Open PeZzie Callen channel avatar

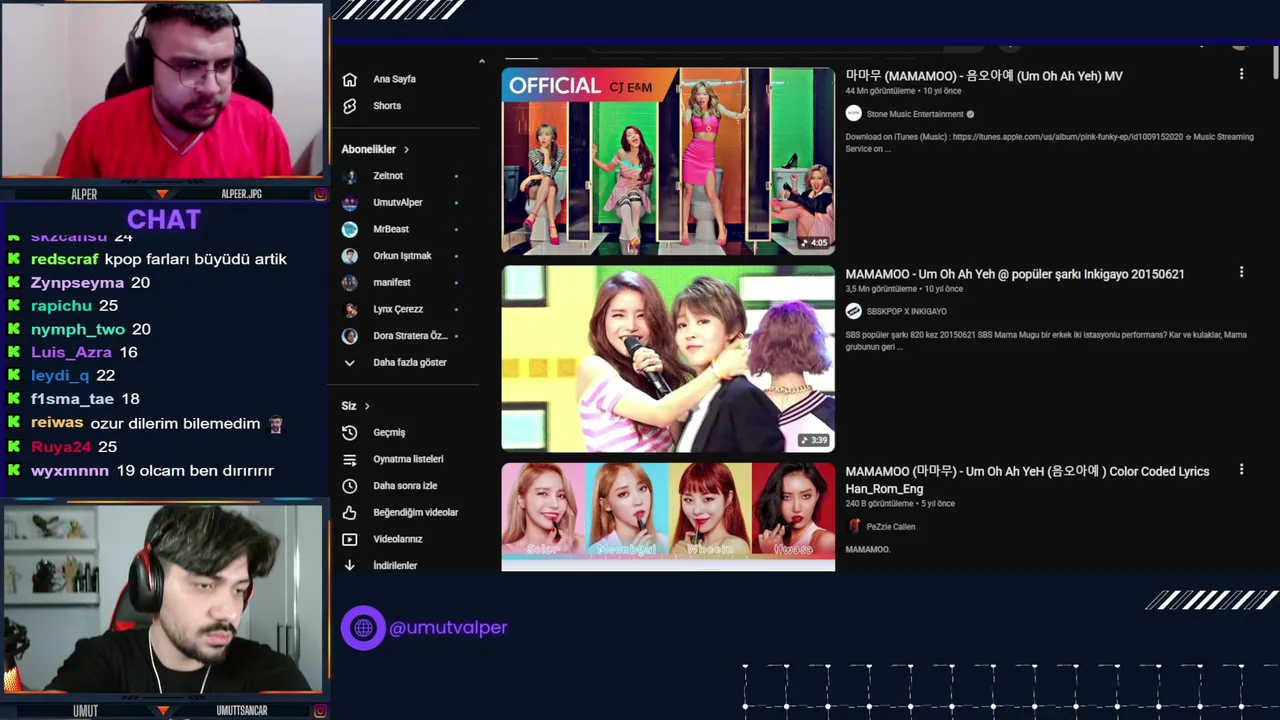(x=854, y=526)
